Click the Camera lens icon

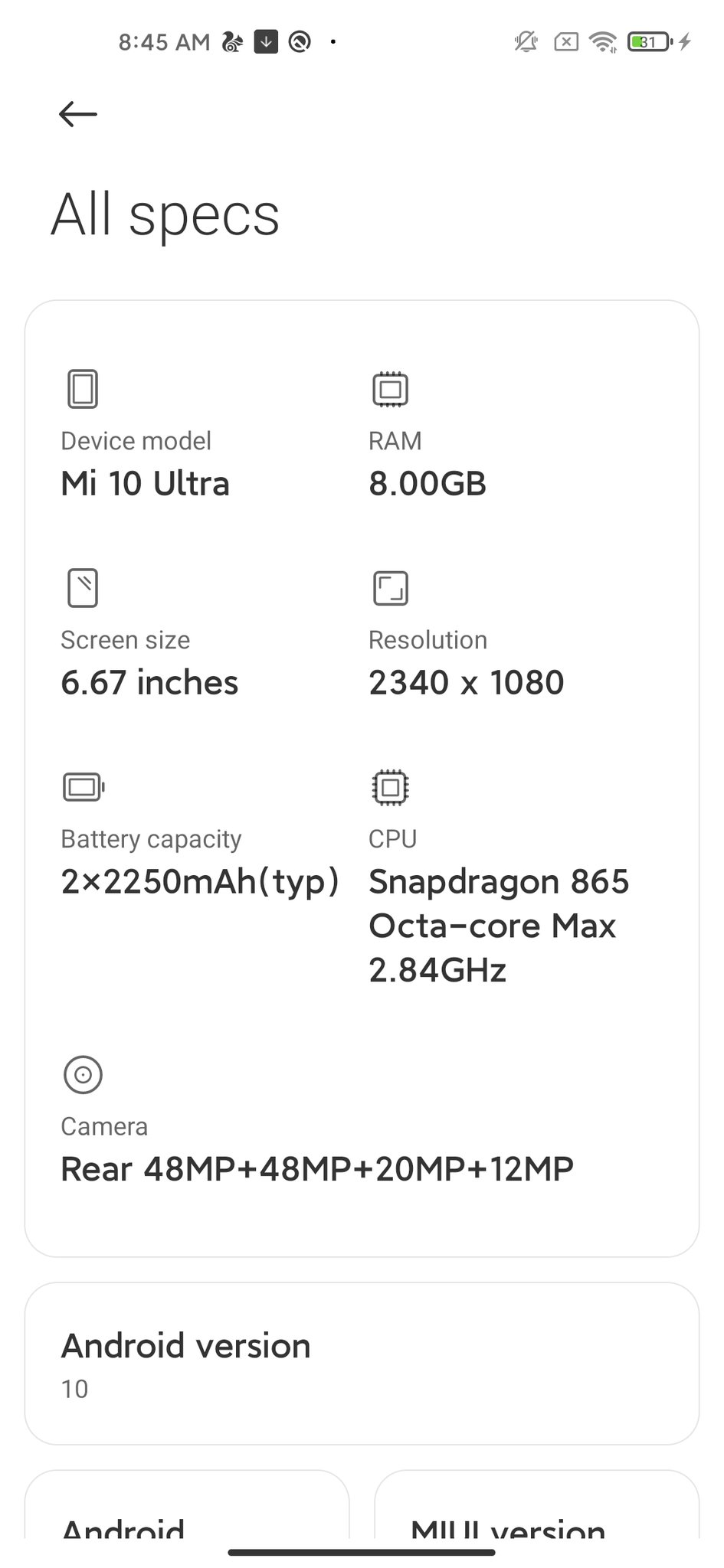click(x=83, y=1074)
